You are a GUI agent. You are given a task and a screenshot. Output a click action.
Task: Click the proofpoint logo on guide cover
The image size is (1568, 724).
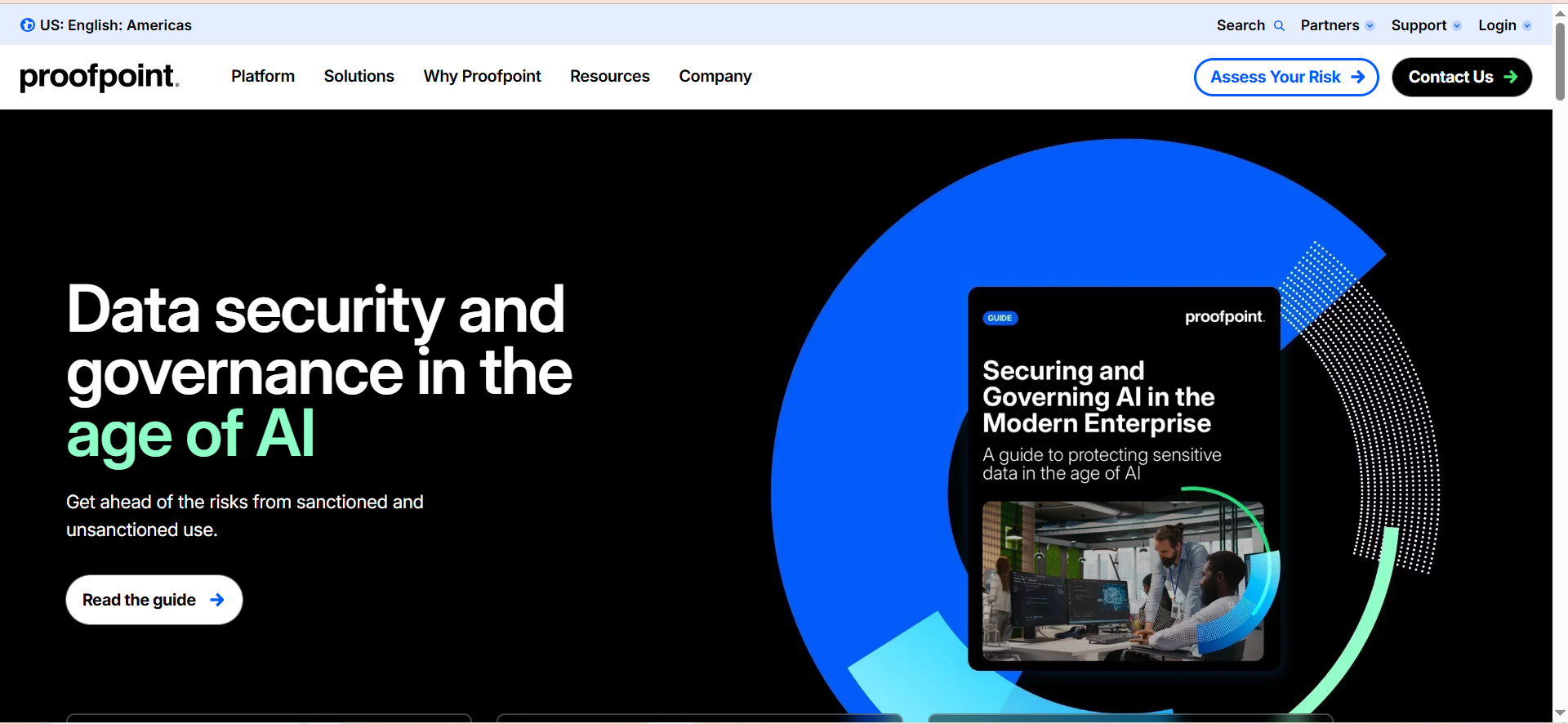click(x=1225, y=317)
